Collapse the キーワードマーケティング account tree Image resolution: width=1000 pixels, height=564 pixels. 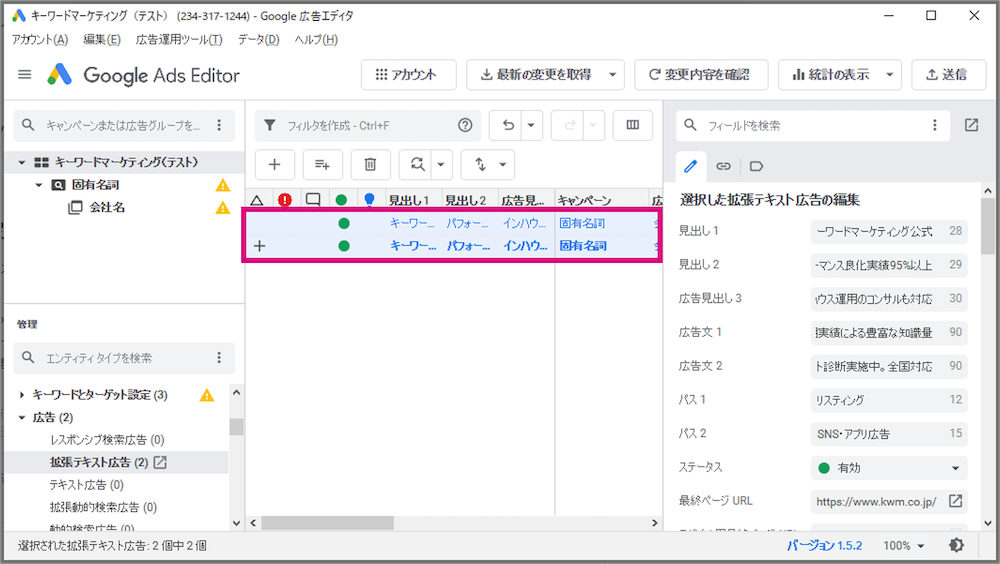(22, 163)
